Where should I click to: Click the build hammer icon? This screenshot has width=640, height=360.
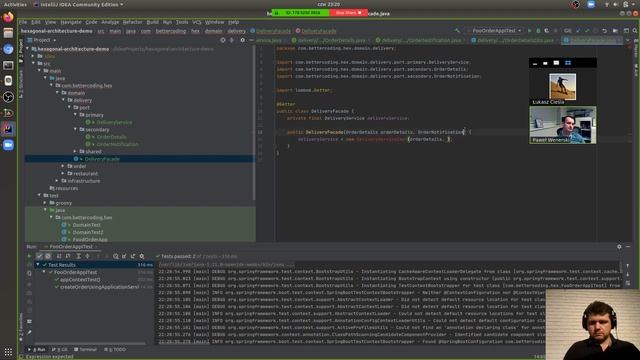point(457,31)
